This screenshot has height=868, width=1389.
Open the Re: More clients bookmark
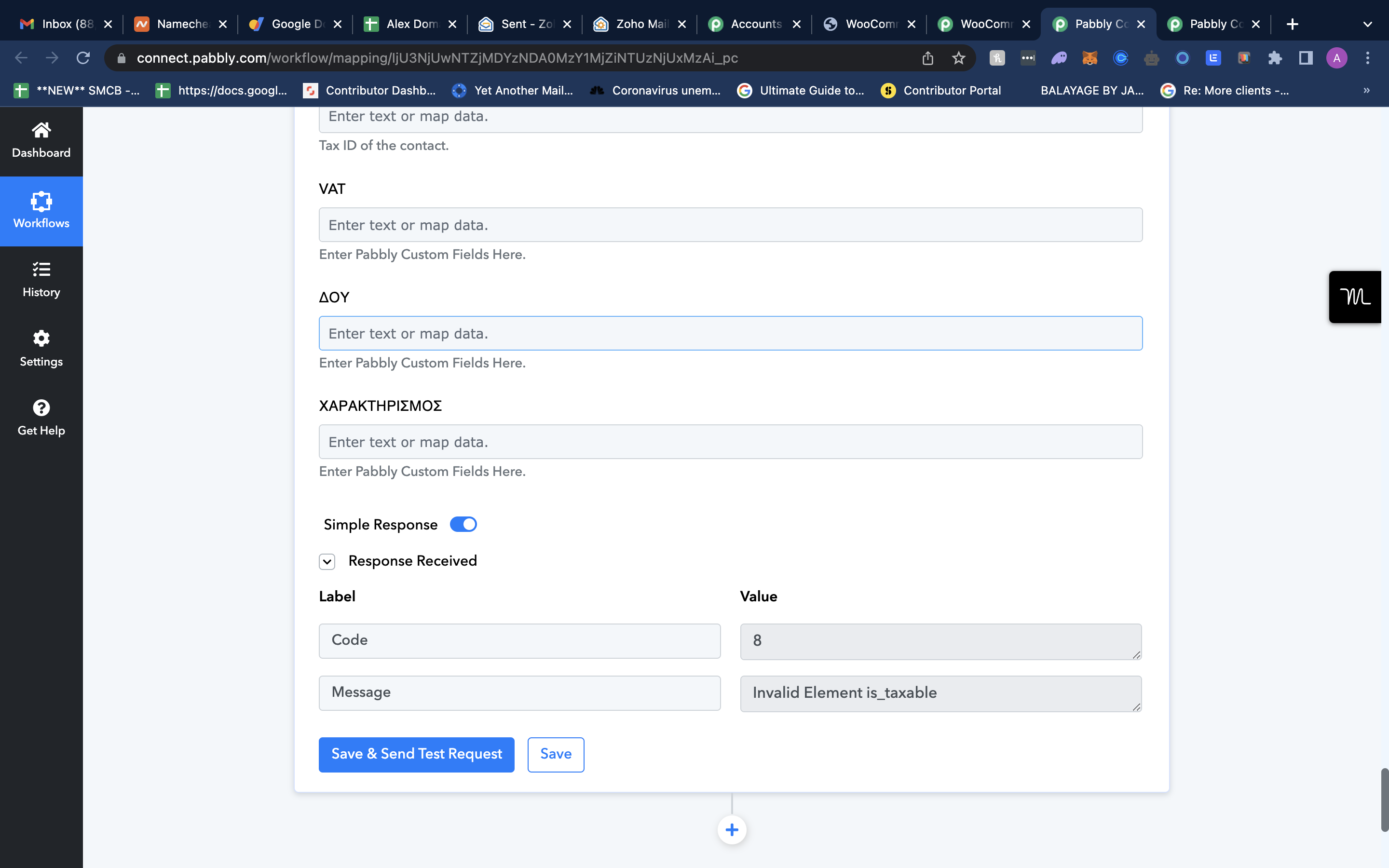(1224, 90)
